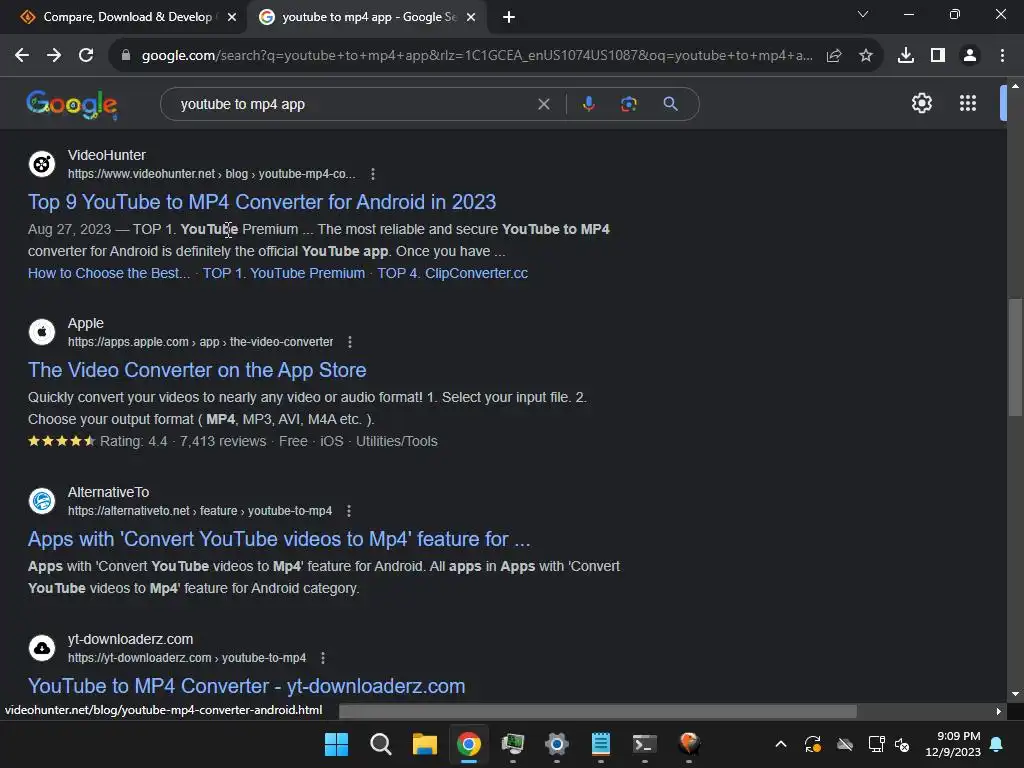Open the Chrome profile icon
The width and height of the screenshot is (1024, 768).
(x=970, y=56)
